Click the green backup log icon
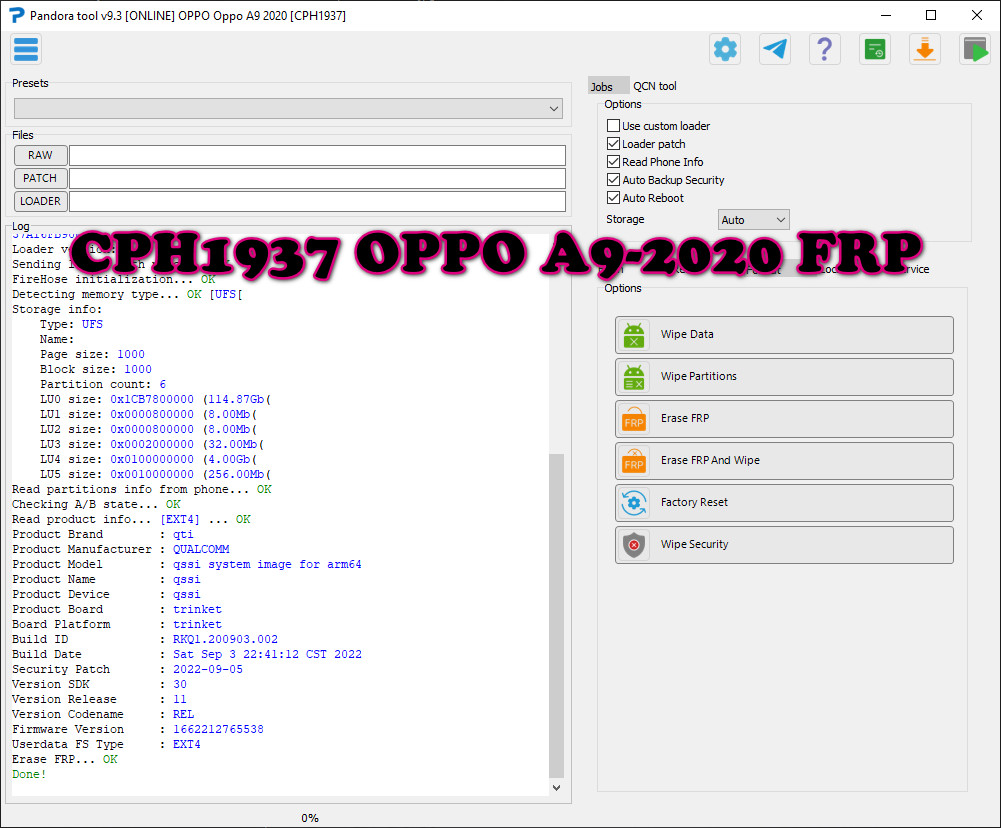Image resolution: width=1001 pixels, height=828 pixels. pos(874,48)
